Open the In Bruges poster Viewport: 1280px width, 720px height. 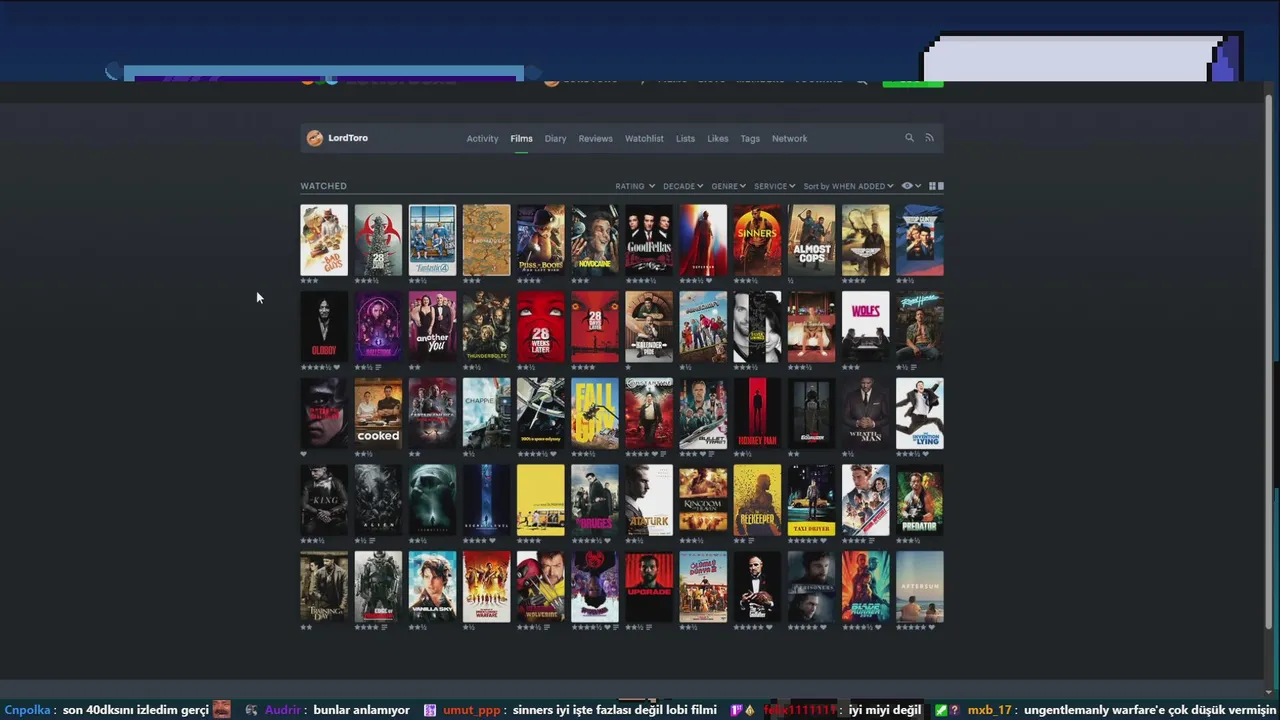[595, 500]
